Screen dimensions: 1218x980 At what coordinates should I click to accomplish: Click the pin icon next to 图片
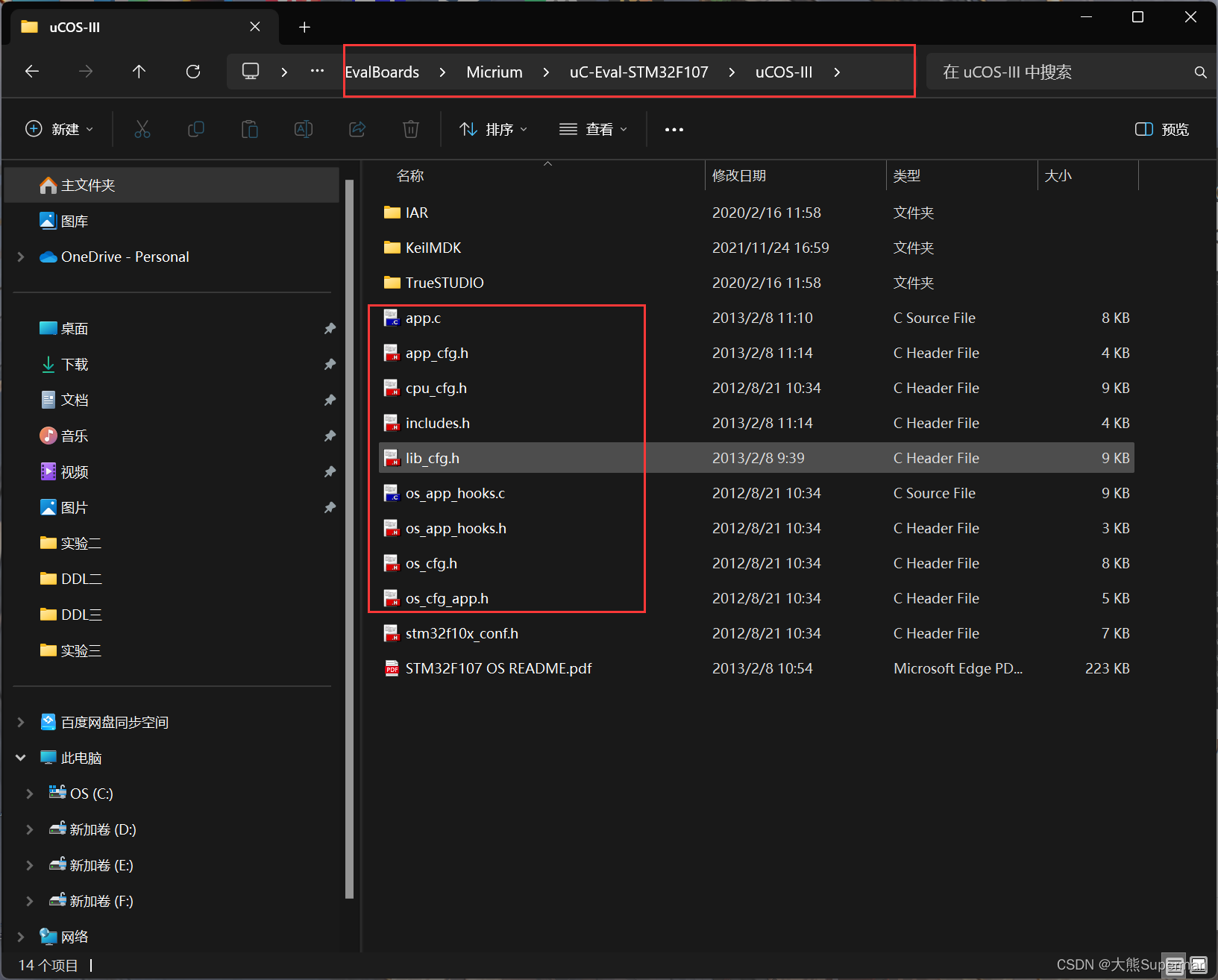click(x=330, y=508)
